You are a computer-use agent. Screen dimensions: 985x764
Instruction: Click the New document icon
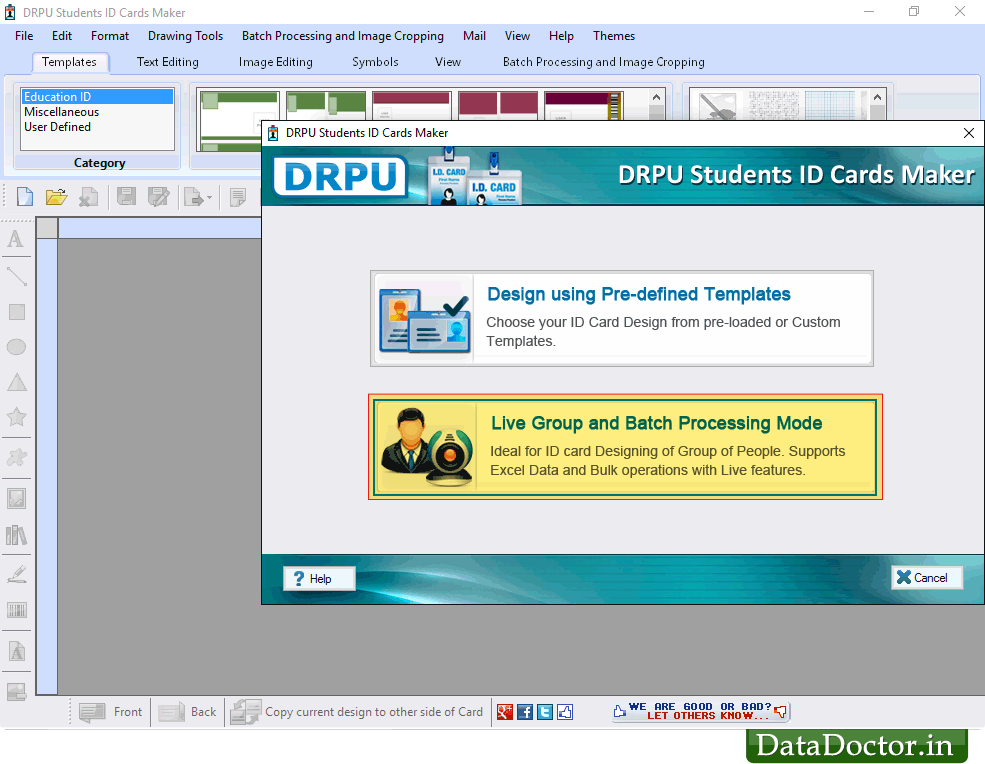pos(24,197)
